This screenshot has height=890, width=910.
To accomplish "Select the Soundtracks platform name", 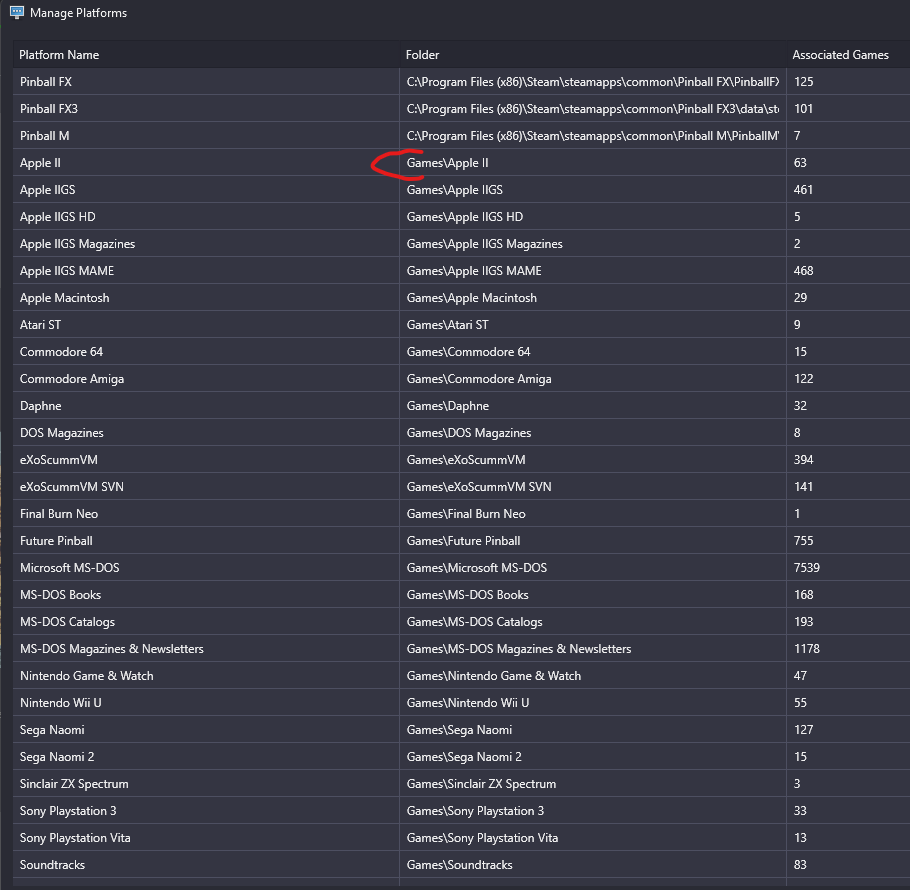I will click(x=52, y=864).
